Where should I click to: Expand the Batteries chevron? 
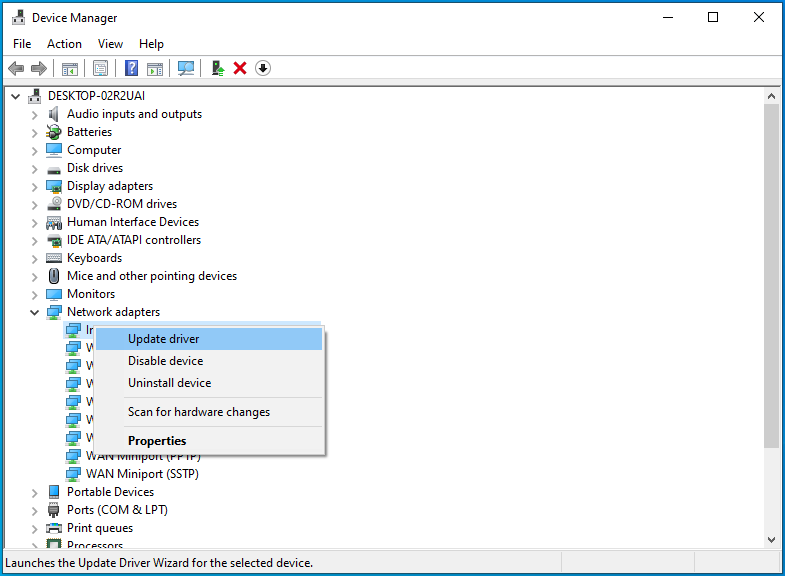pos(35,133)
